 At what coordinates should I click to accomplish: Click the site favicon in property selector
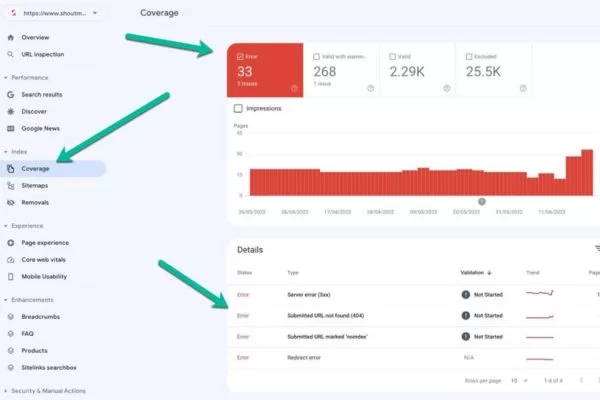[14, 13]
